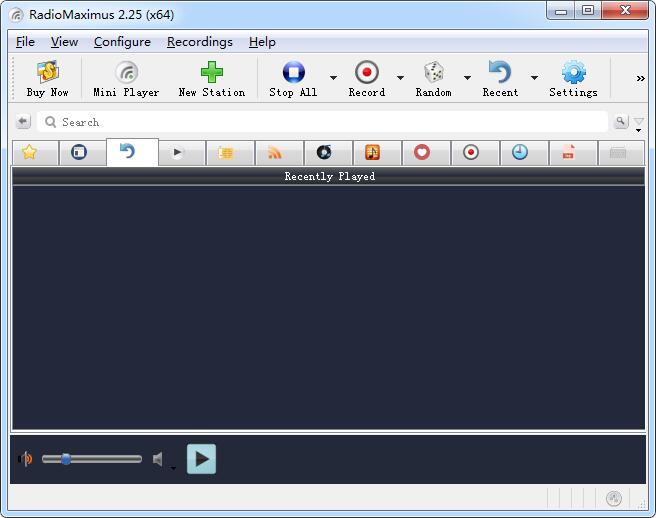Play a Random station with dice icon
Screen dimensions: 656x518
(433, 79)
